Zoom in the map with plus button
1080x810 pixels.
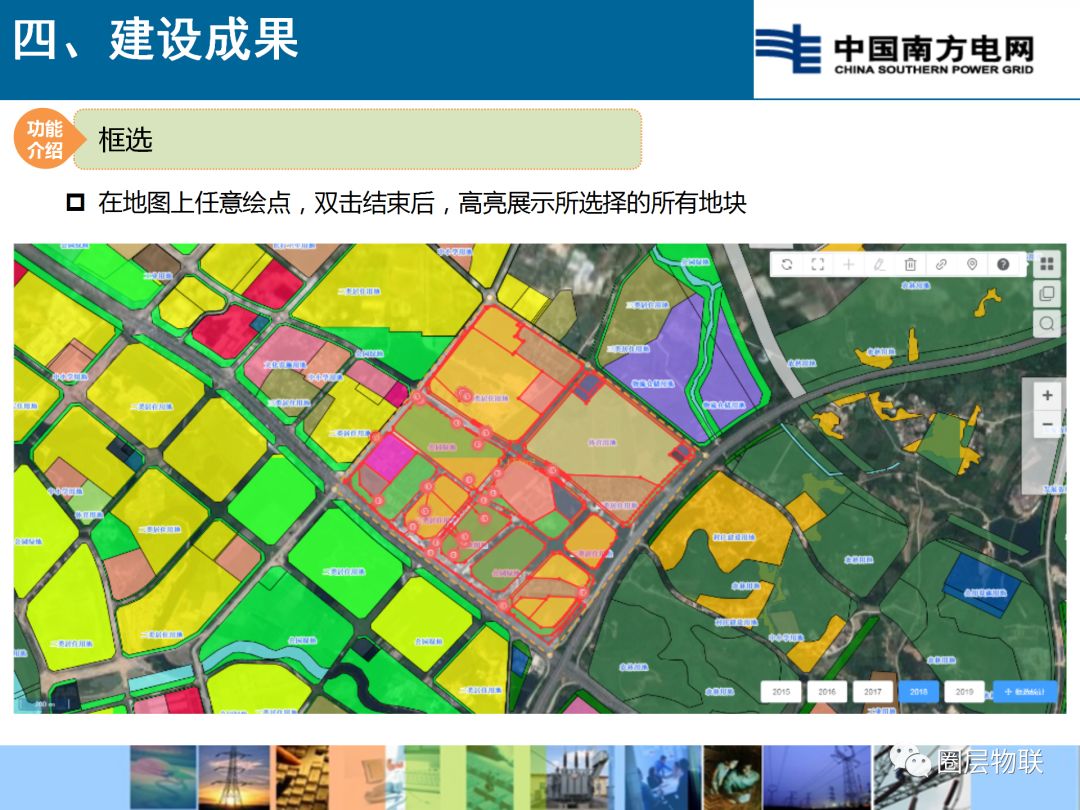click(1047, 395)
